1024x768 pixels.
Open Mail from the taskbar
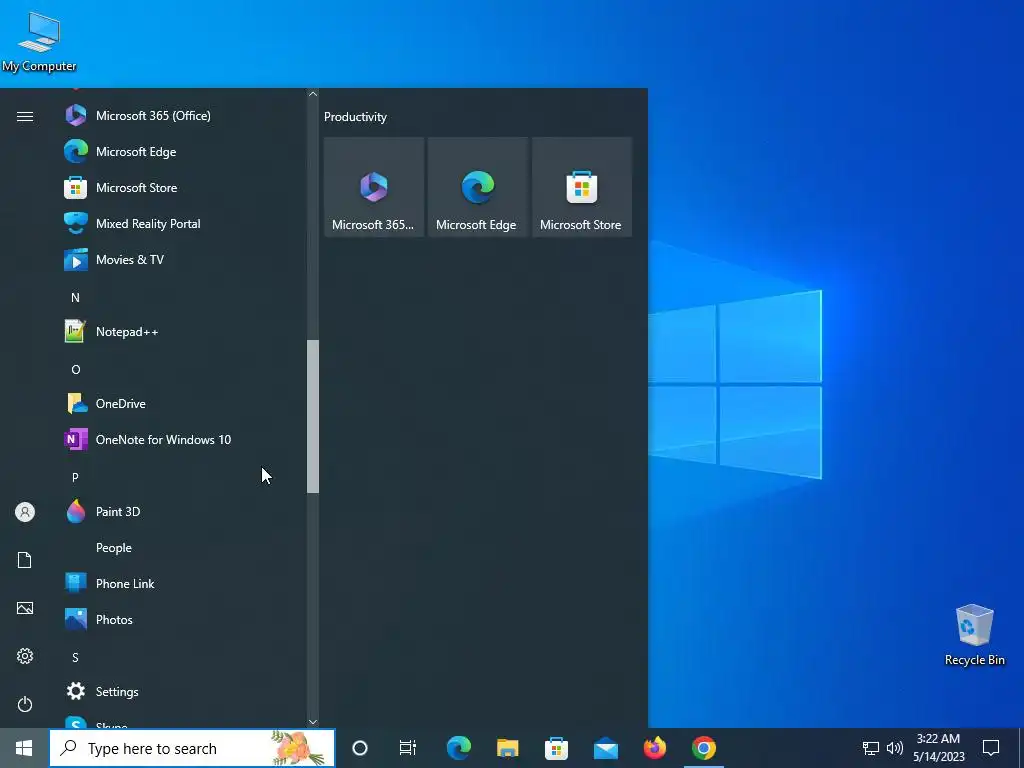coord(605,748)
